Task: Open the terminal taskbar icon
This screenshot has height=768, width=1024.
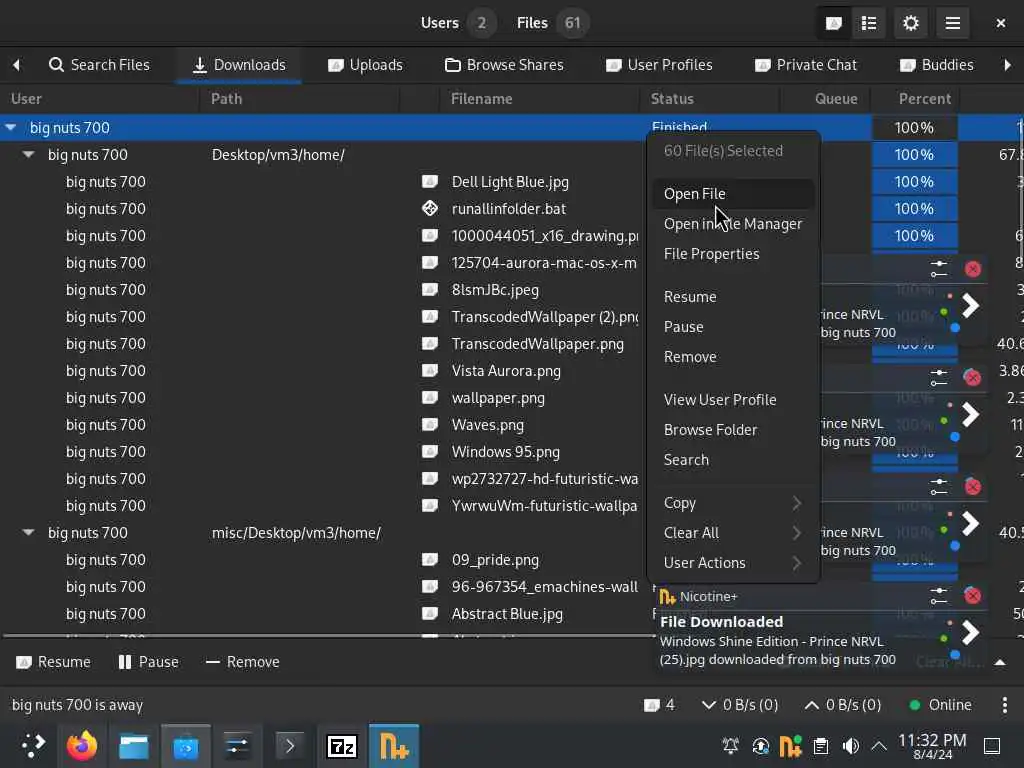Action: [289, 746]
